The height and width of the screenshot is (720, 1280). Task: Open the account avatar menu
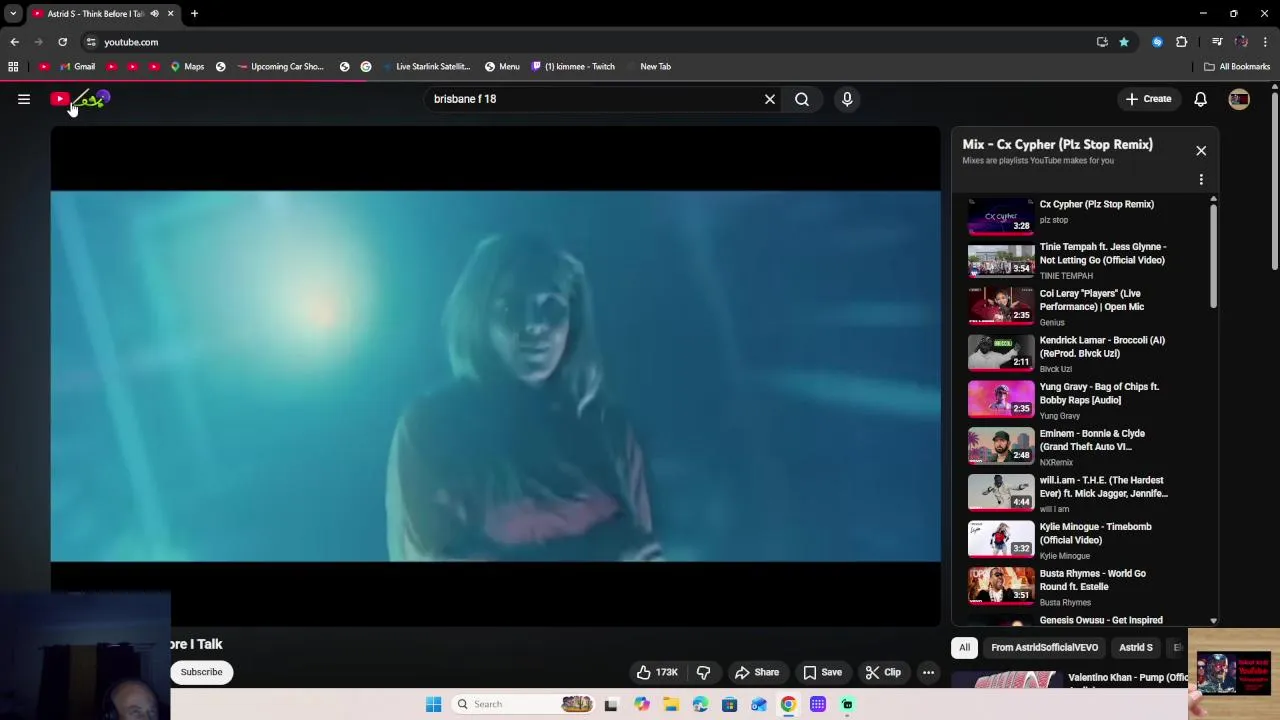(1239, 99)
